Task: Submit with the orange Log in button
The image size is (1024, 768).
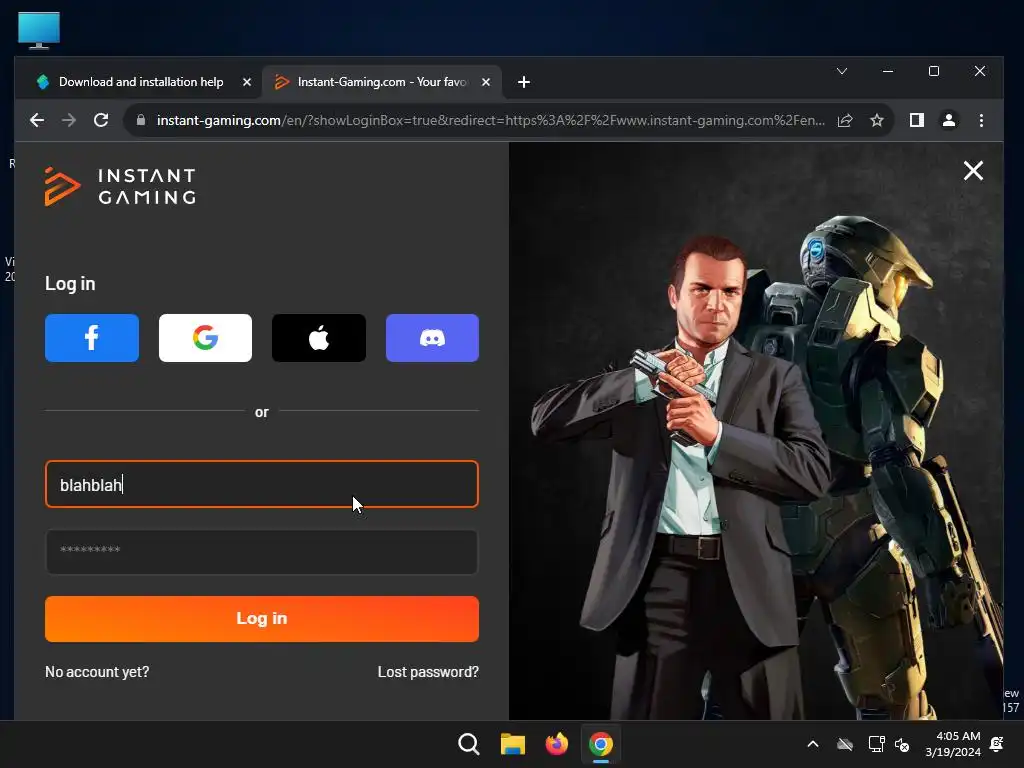Action: pyautogui.click(x=262, y=618)
